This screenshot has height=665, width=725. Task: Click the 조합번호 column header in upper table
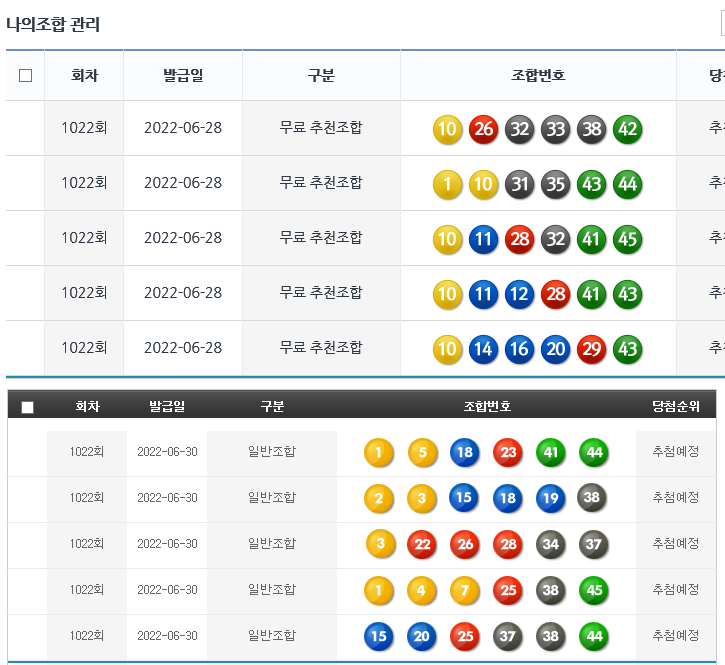[x=538, y=76]
